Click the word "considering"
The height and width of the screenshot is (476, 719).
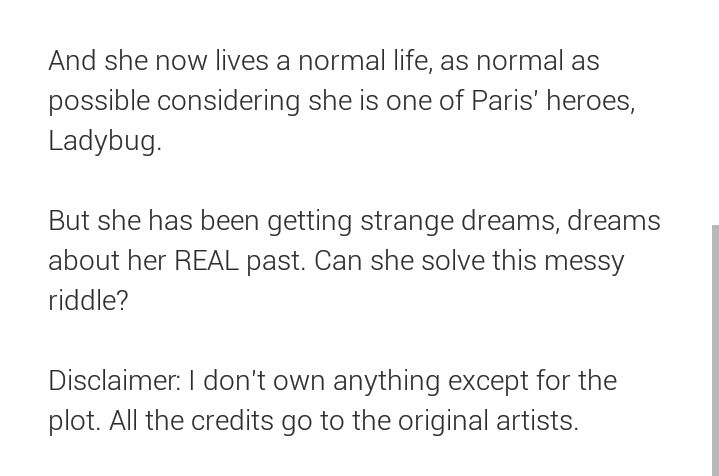[x=228, y=102]
